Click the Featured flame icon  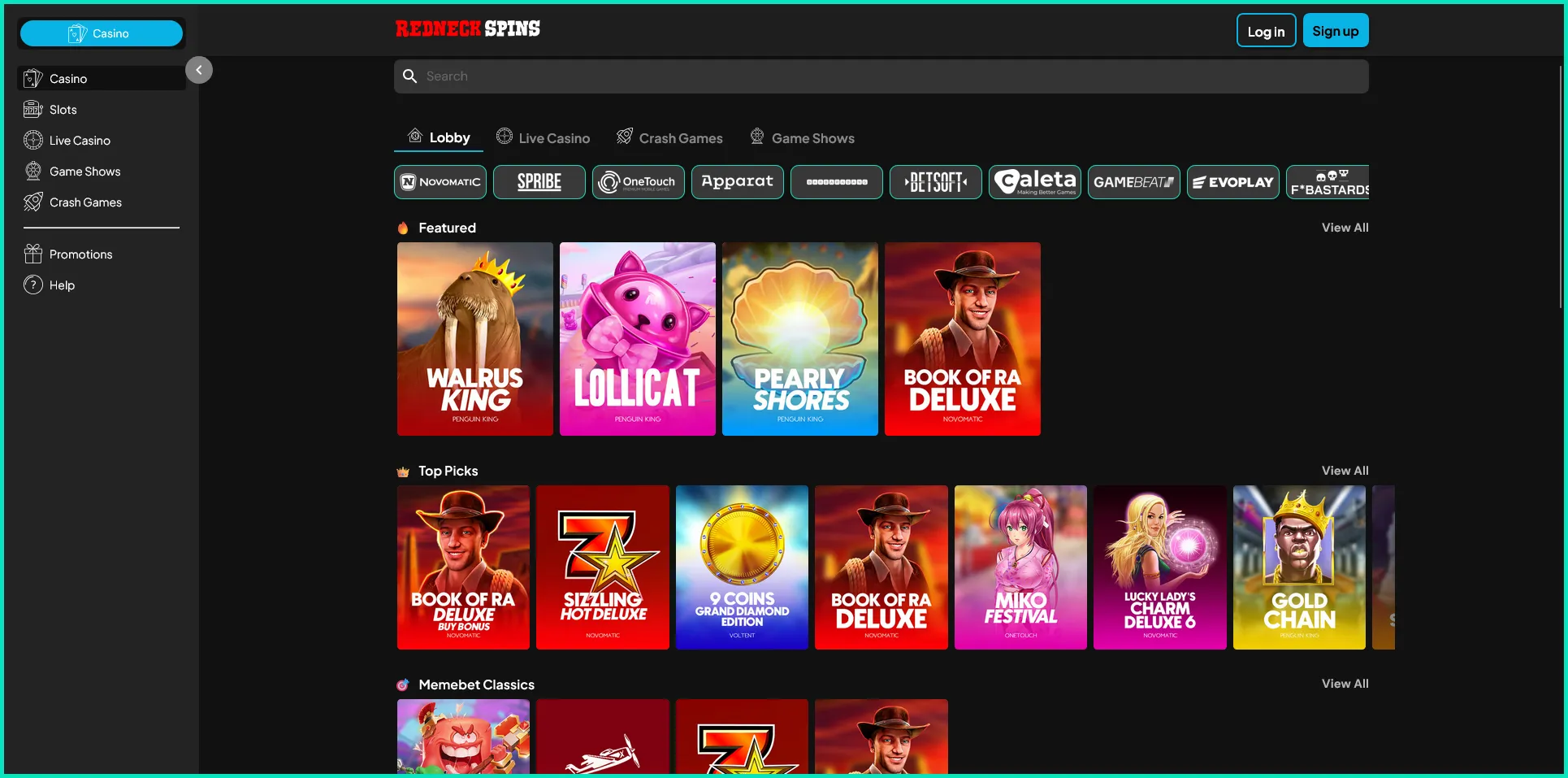[403, 228]
